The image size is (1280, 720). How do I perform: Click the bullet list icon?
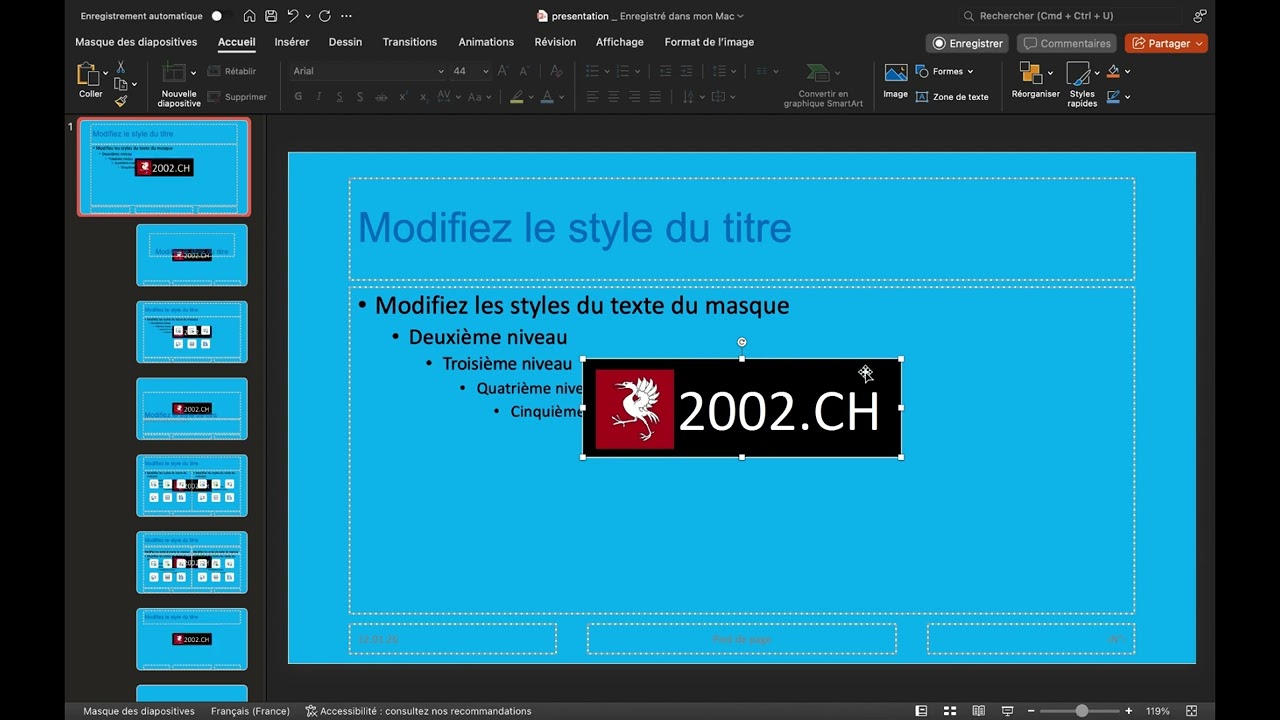coord(592,71)
